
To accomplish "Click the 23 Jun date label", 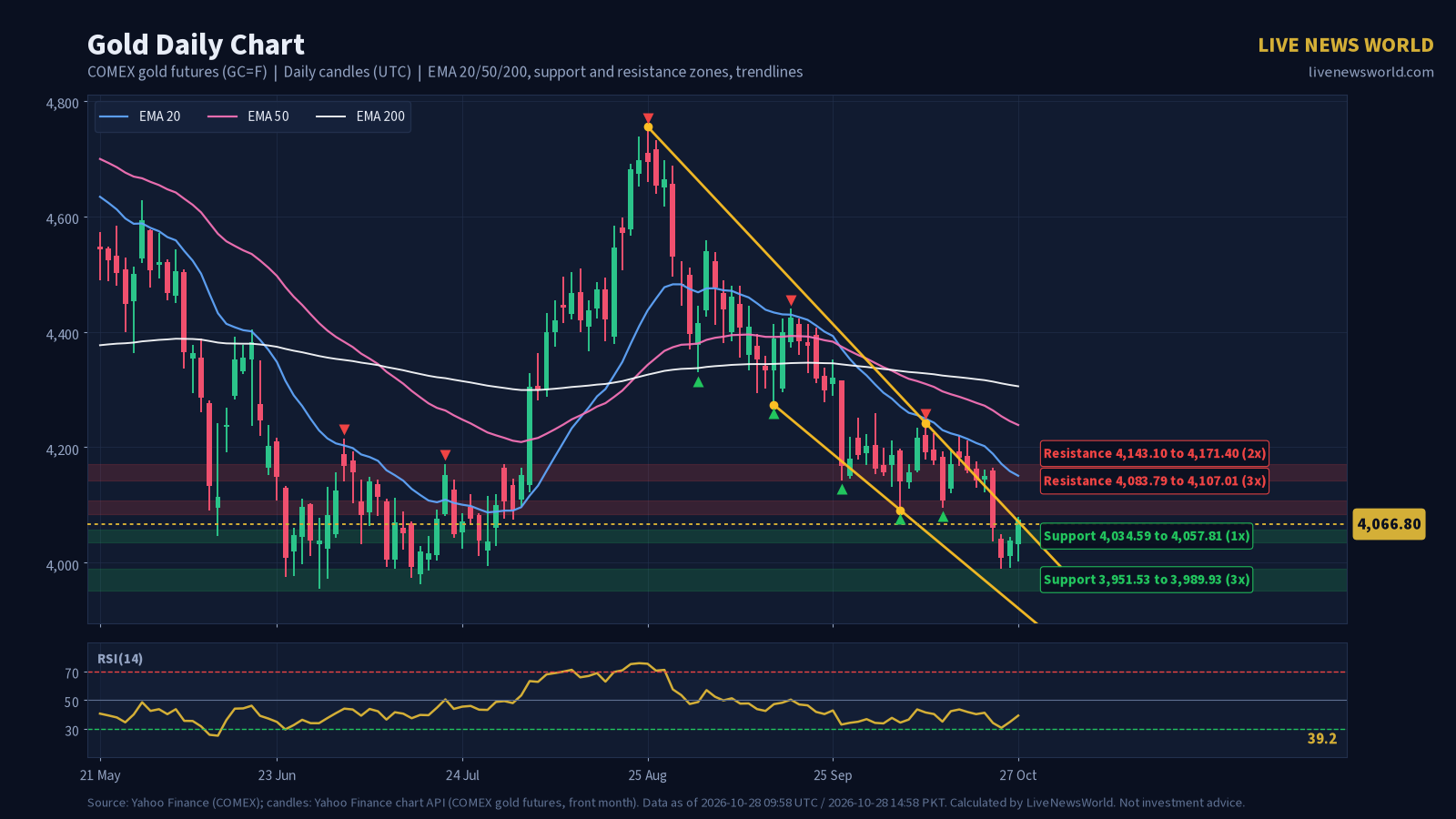I will (277, 775).
